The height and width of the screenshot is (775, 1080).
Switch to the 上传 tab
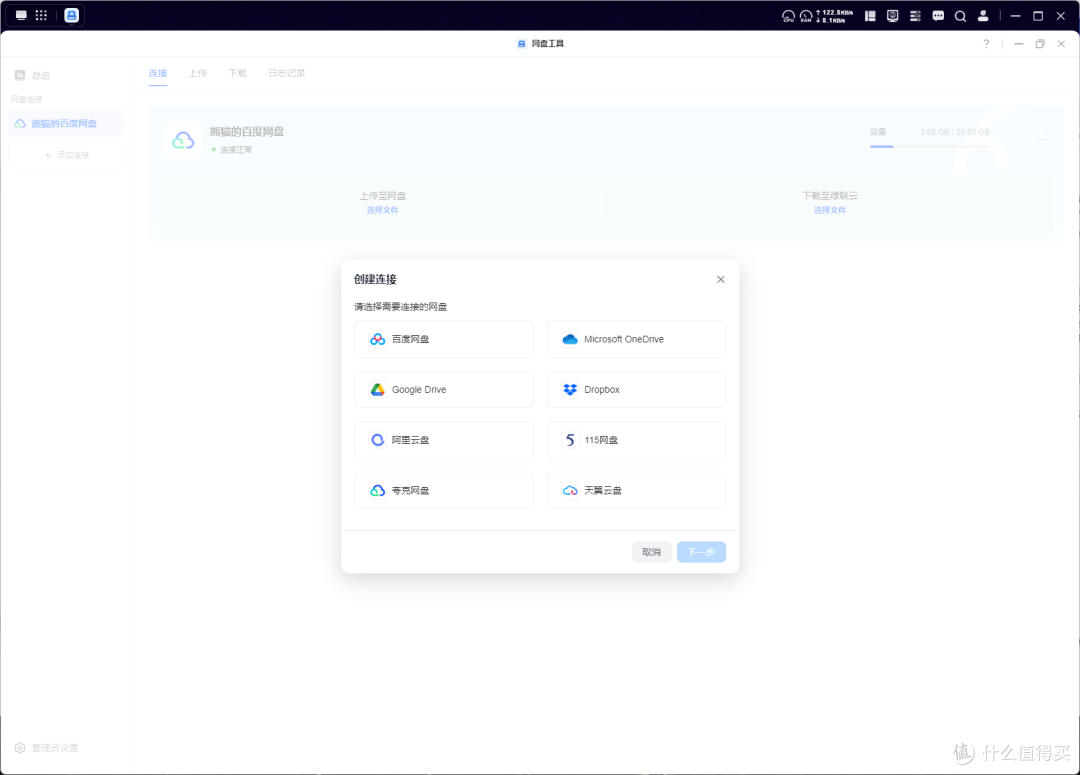pyautogui.click(x=198, y=73)
